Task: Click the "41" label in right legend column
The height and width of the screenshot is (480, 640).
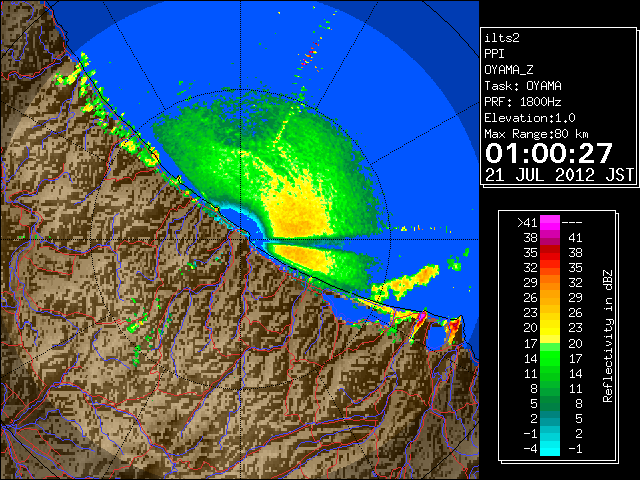Action: [x=575, y=238]
